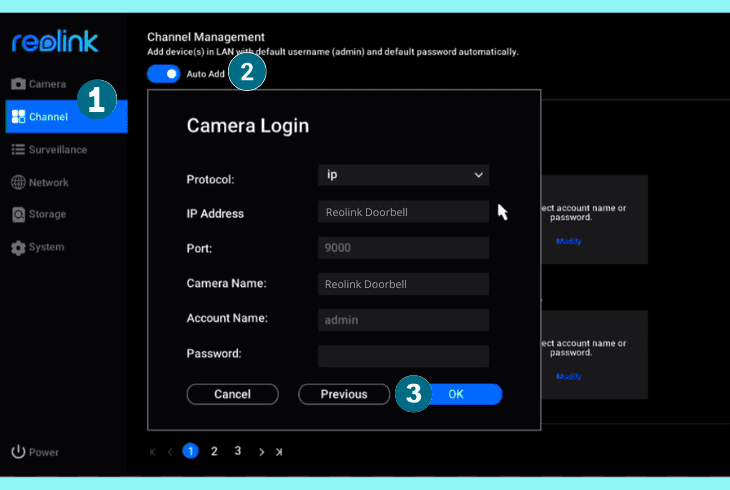This screenshot has height=490, width=730.
Task: Click previous page arrow
Action: (170, 452)
